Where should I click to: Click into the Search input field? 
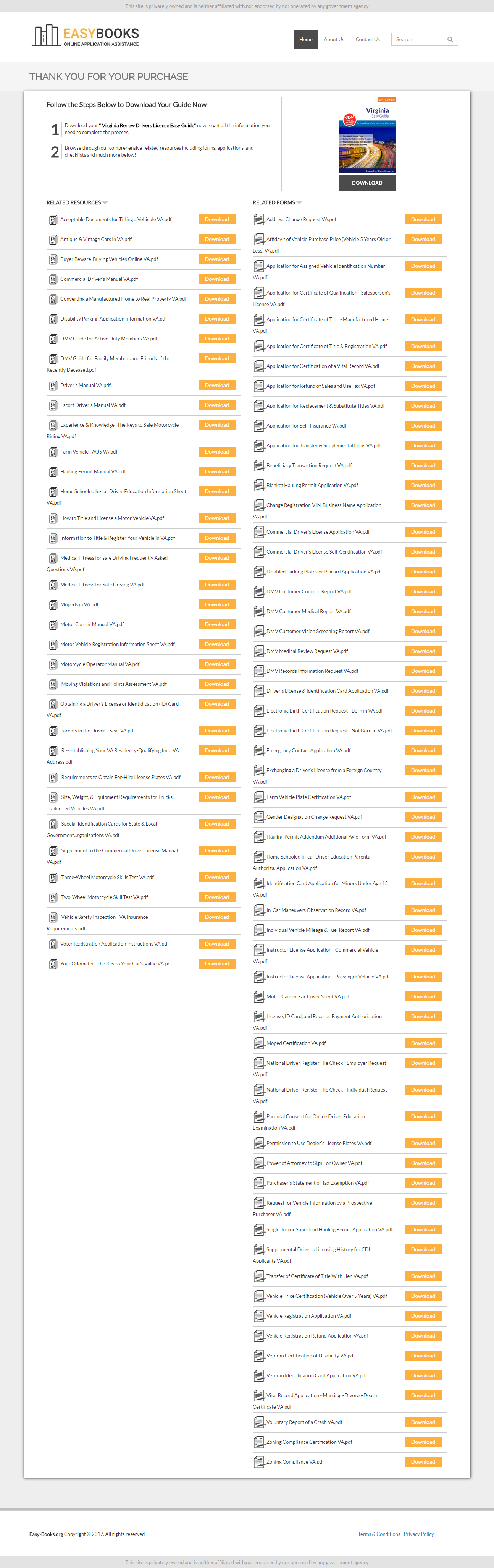point(418,40)
